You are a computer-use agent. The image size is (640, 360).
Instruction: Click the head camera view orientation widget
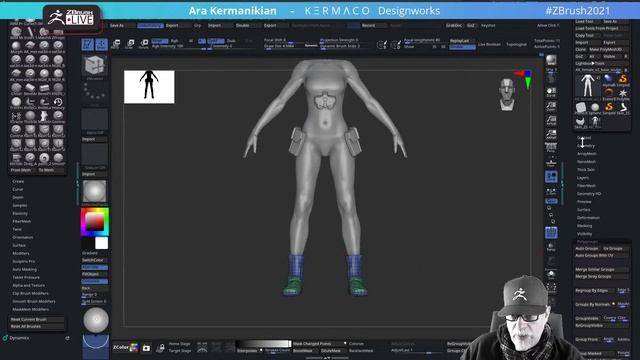(507, 94)
